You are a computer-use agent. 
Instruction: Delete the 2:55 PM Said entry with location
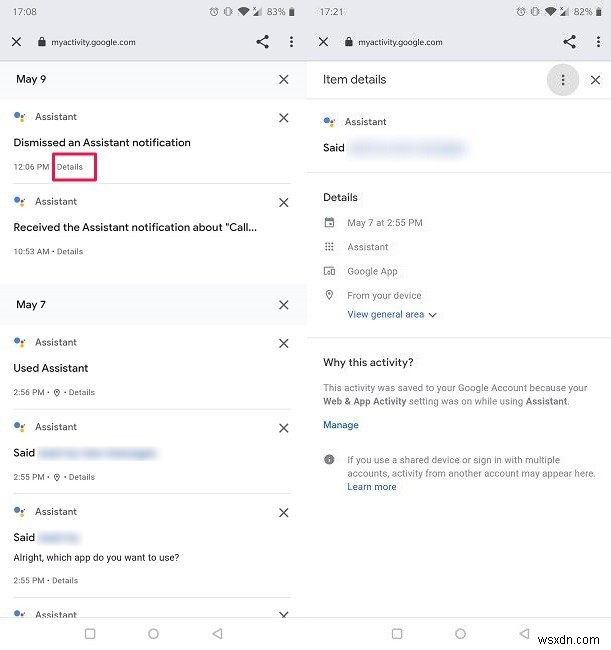click(x=284, y=428)
